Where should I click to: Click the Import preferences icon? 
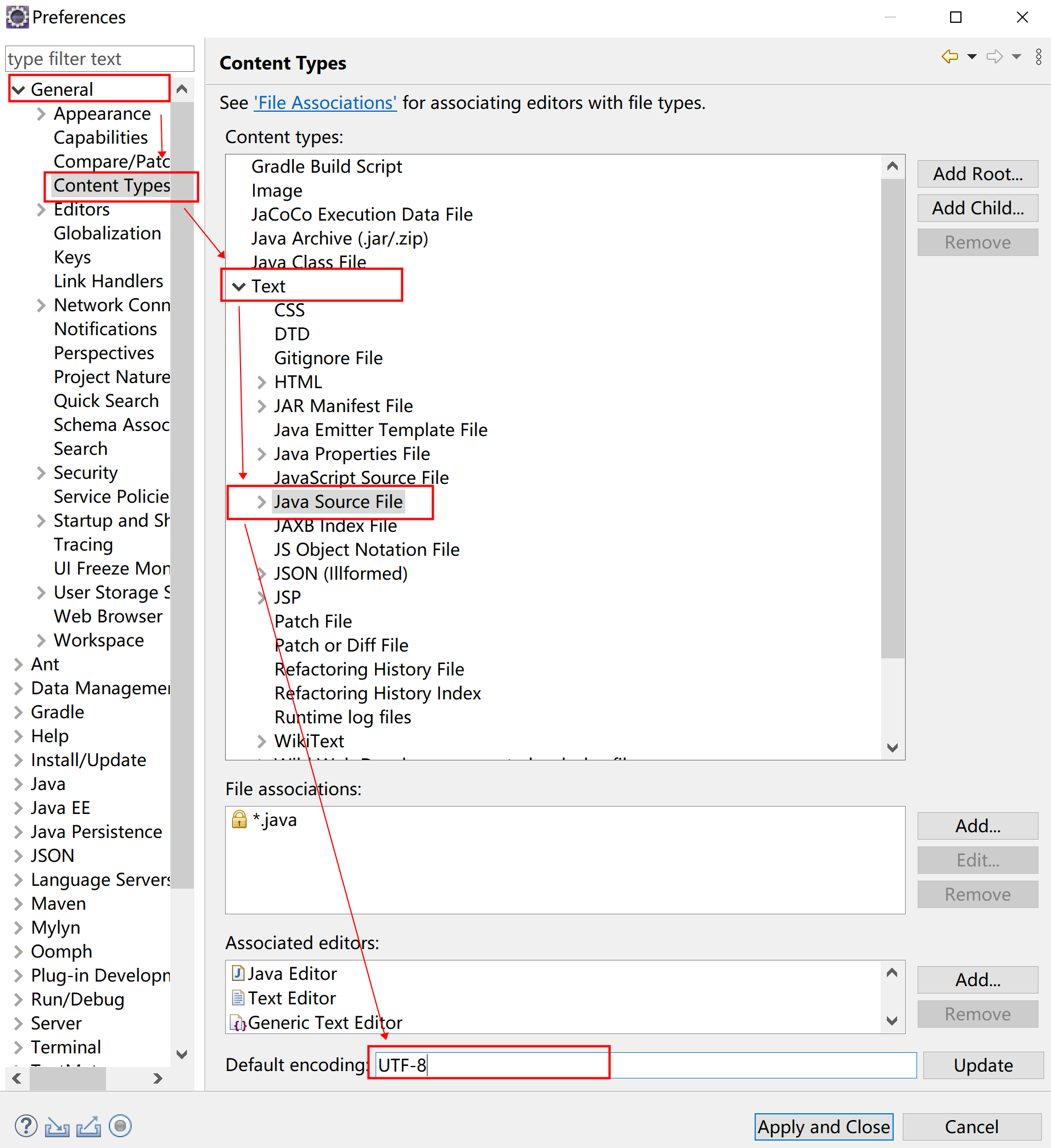[57, 1126]
